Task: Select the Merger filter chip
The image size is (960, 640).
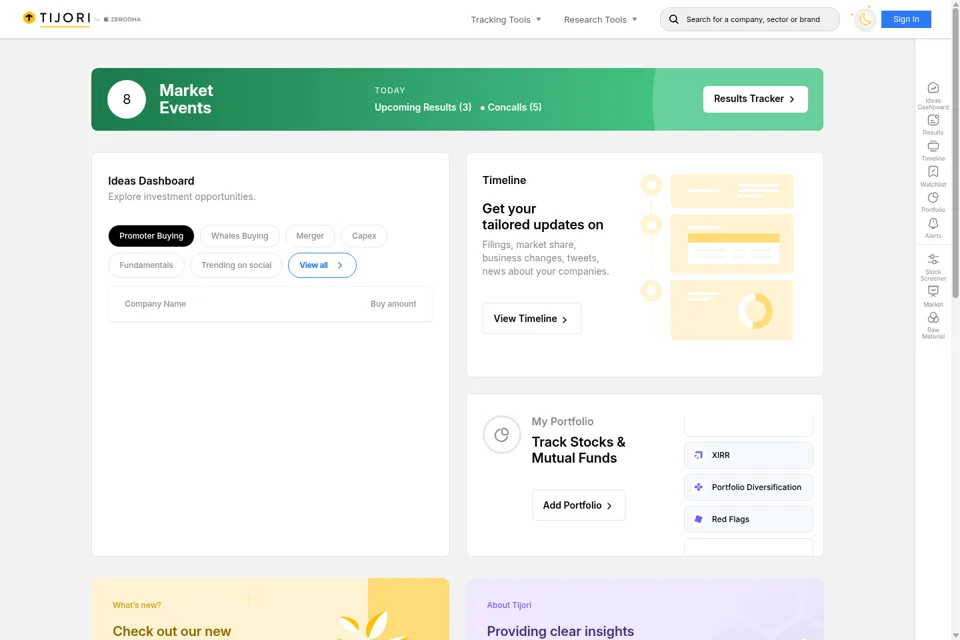Action: pyautogui.click(x=310, y=236)
